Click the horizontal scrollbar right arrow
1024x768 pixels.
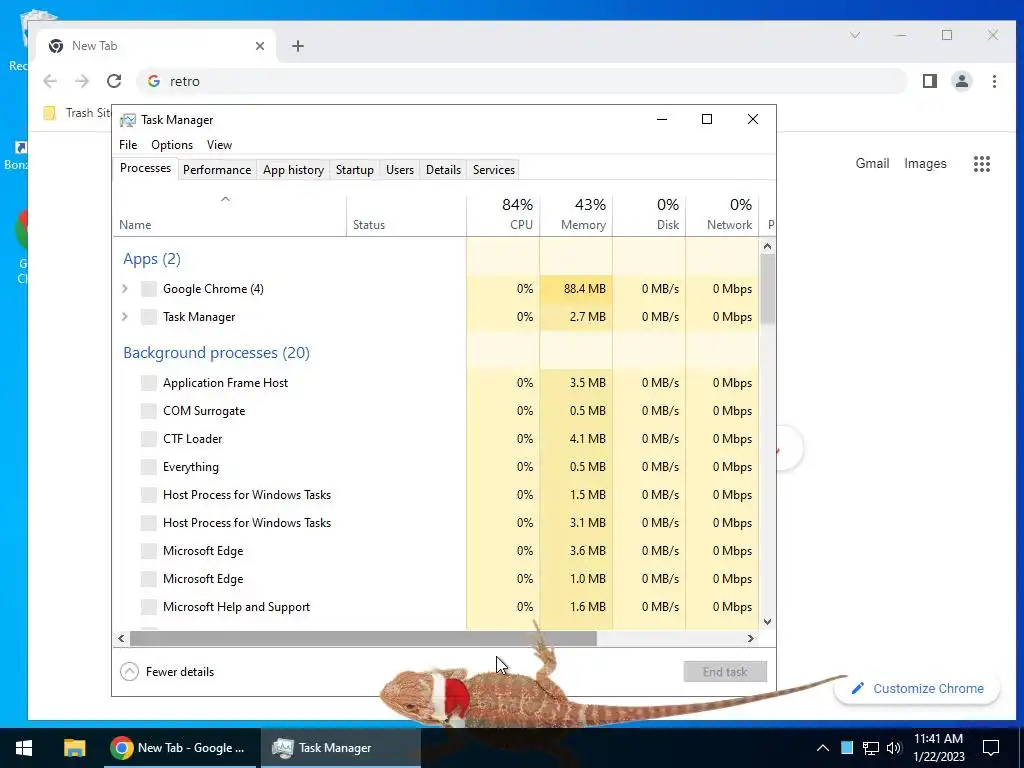pos(750,638)
